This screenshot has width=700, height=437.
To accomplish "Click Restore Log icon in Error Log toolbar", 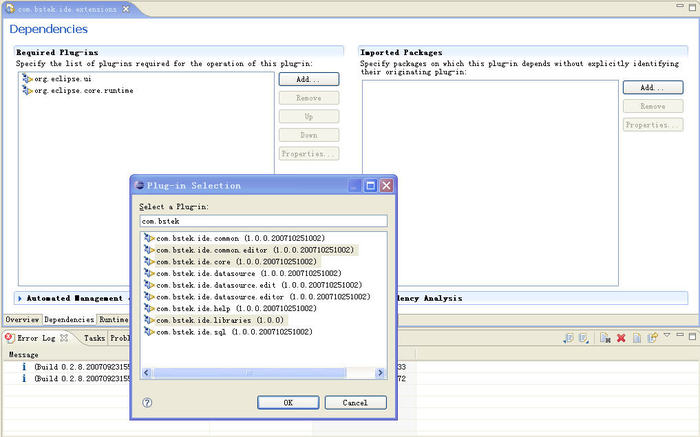I will [x=652, y=337].
